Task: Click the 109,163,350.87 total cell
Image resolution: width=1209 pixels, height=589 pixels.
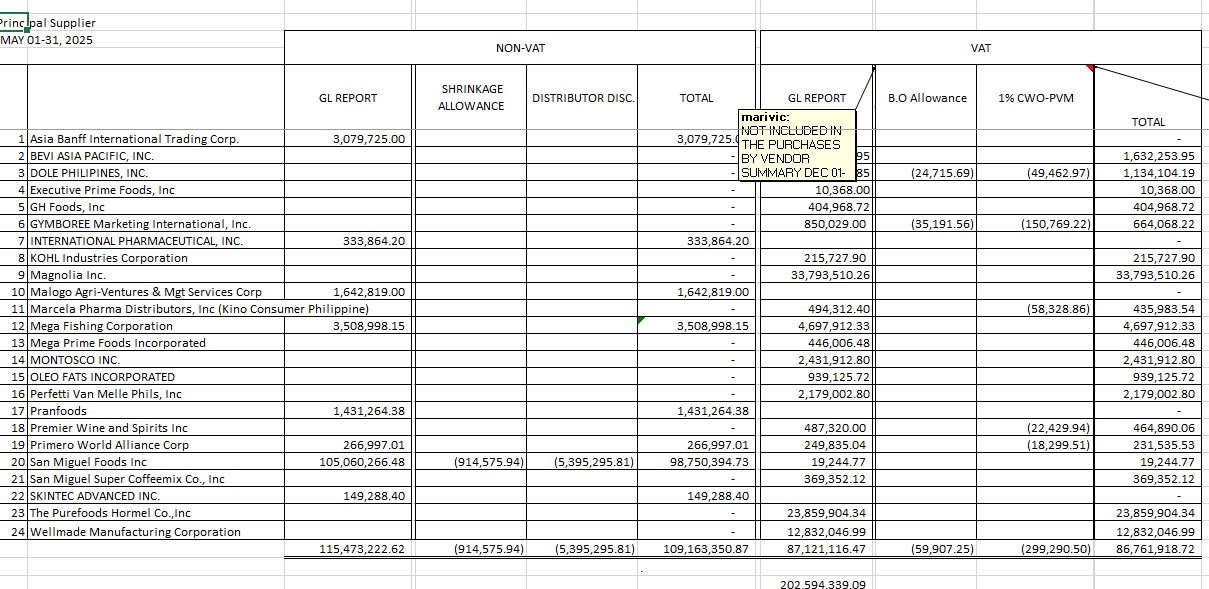Action: [696, 549]
